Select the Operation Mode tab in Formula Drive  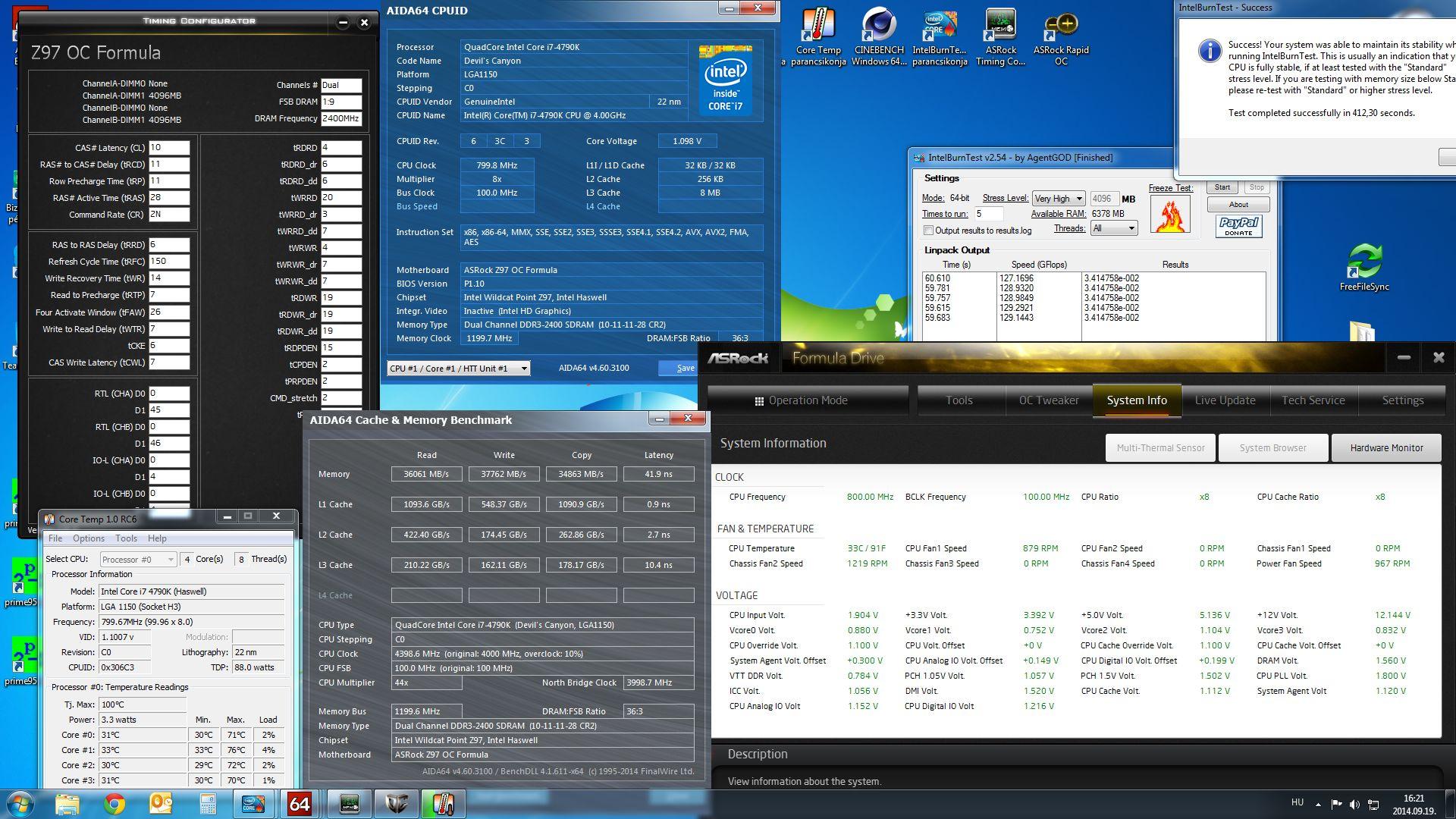click(808, 400)
